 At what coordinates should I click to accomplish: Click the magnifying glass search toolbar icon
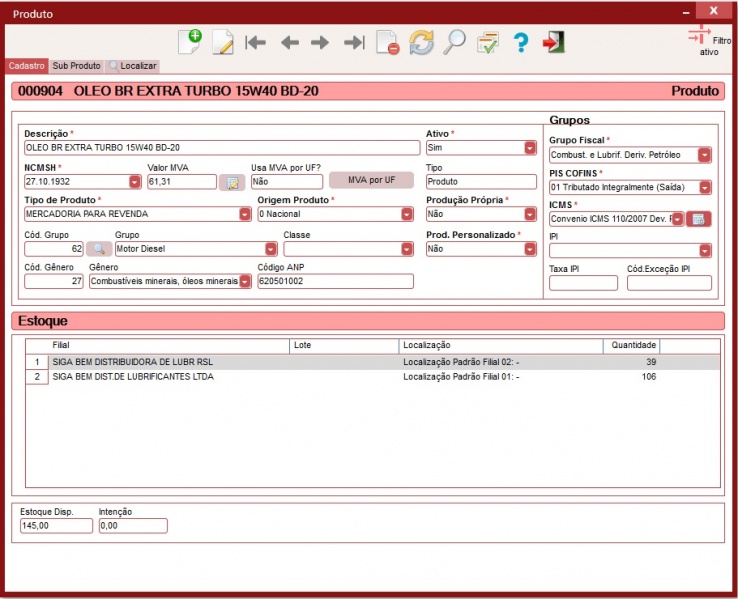(x=454, y=42)
